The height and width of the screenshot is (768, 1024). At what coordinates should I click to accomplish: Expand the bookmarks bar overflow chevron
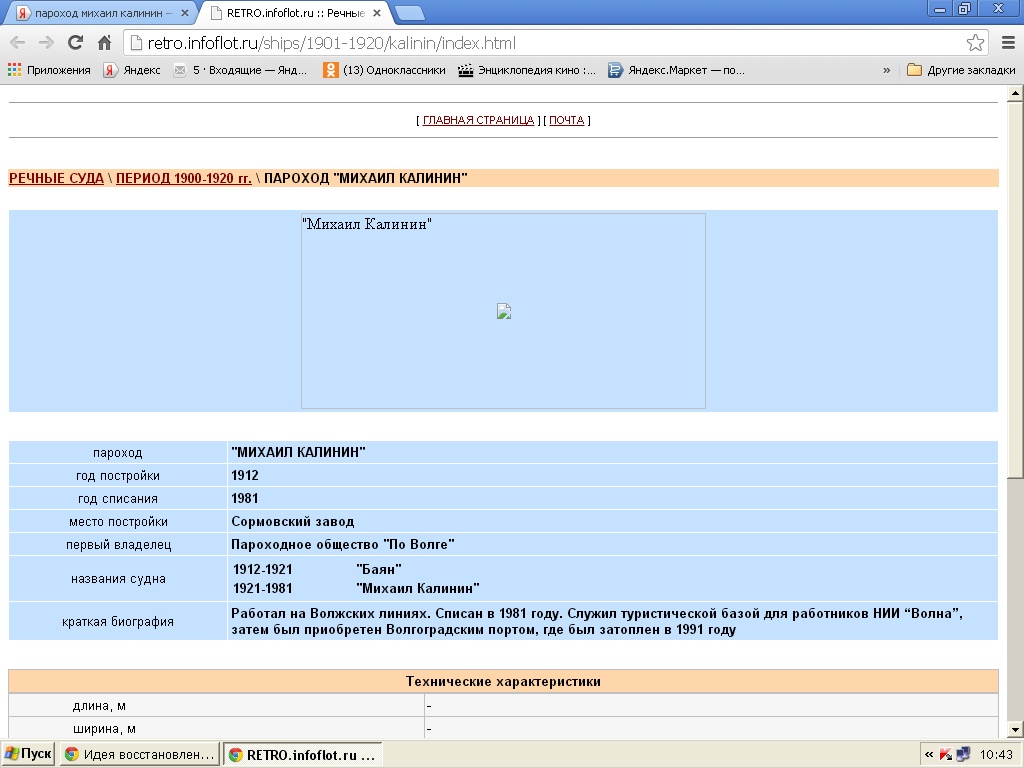(x=886, y=70)
